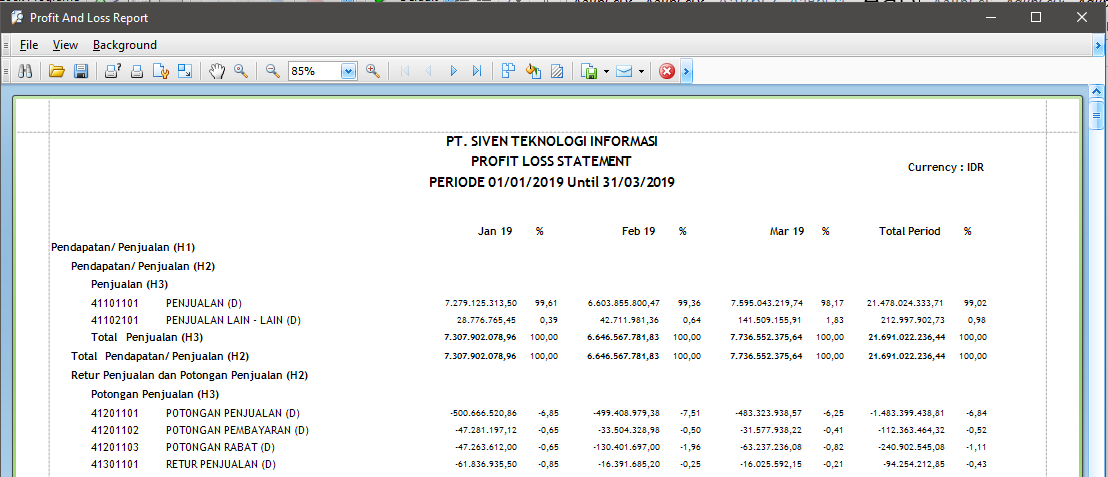Click the Watermark icon
The width and height of the screenshot is (1108, 477).
pyautogui.click(x=557, y=71)
